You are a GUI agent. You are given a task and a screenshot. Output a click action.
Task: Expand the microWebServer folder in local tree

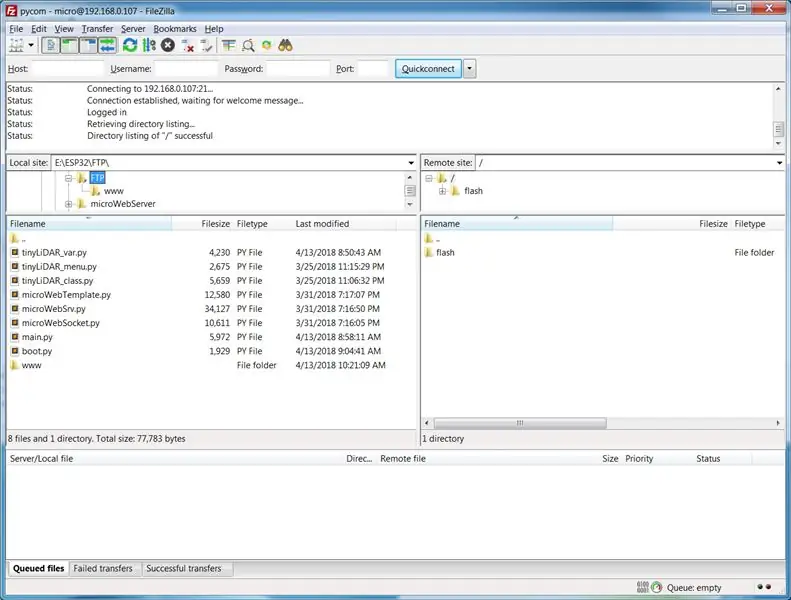click(x=68, y=204)
